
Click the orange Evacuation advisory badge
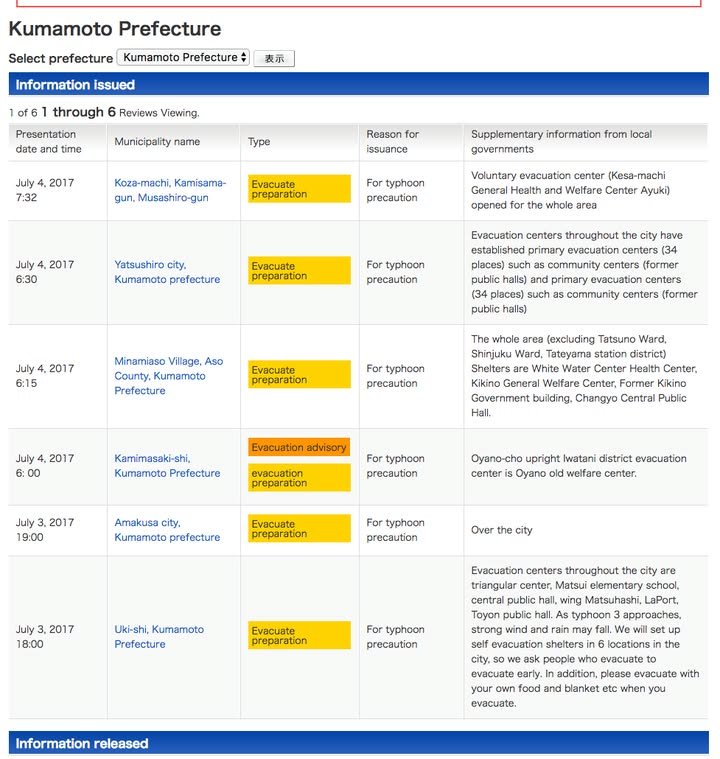[x=299, y=447]
